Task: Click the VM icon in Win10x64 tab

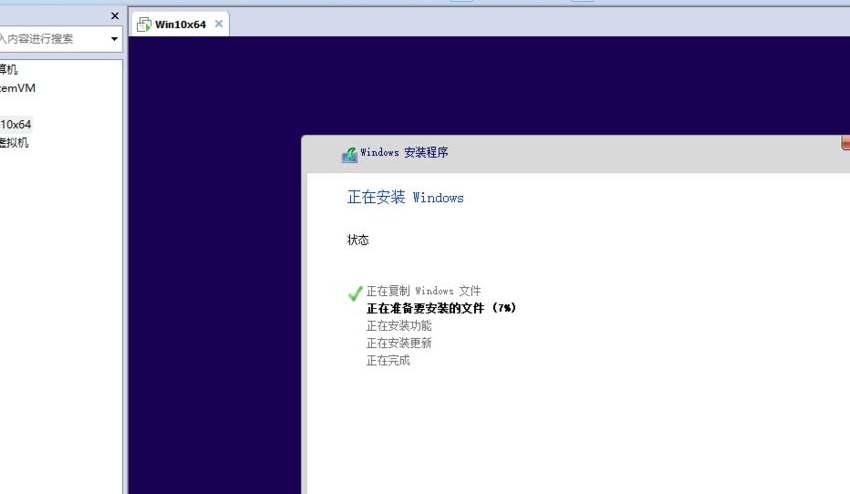Action: pyautogui.click(x=144, y=24)
